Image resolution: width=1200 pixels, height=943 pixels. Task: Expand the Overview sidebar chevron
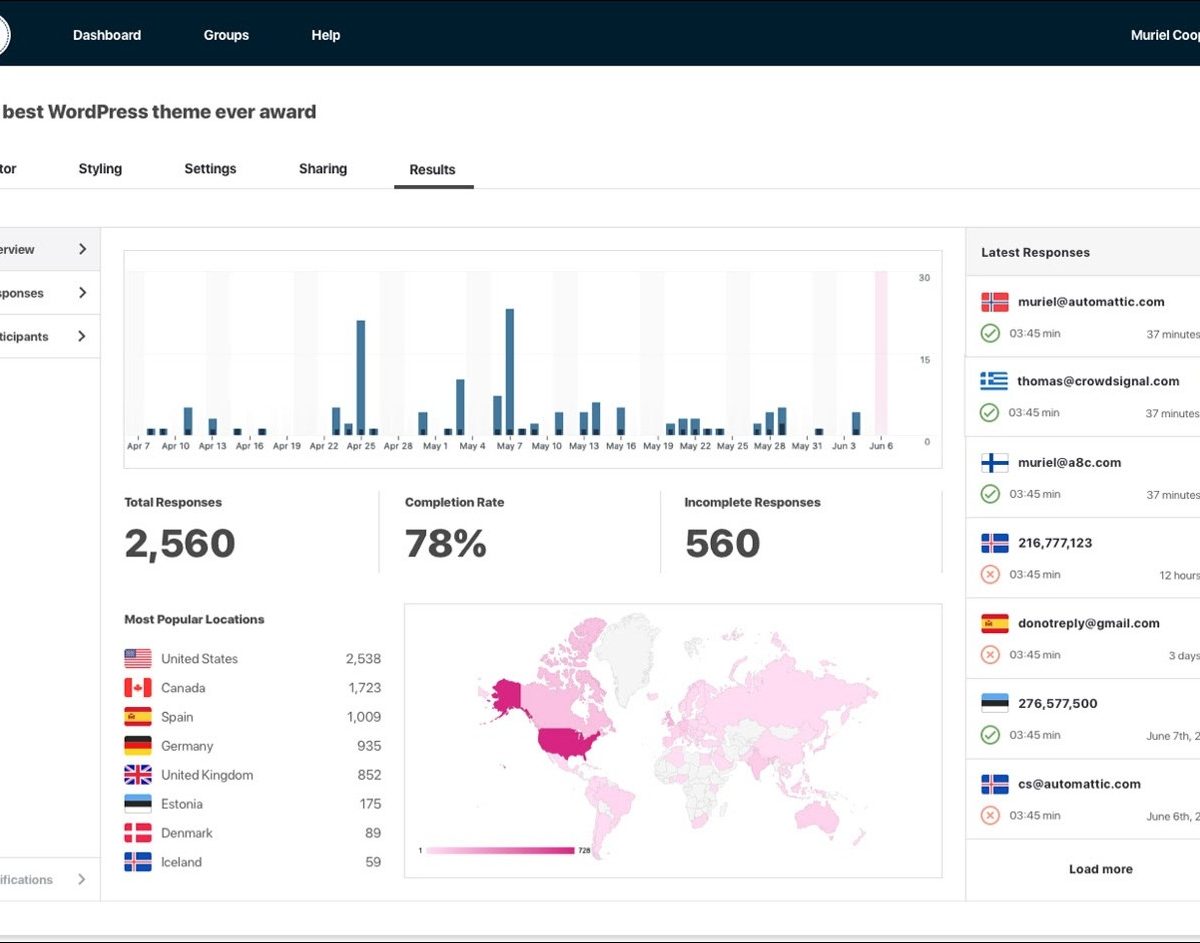[x=82, y=249]
